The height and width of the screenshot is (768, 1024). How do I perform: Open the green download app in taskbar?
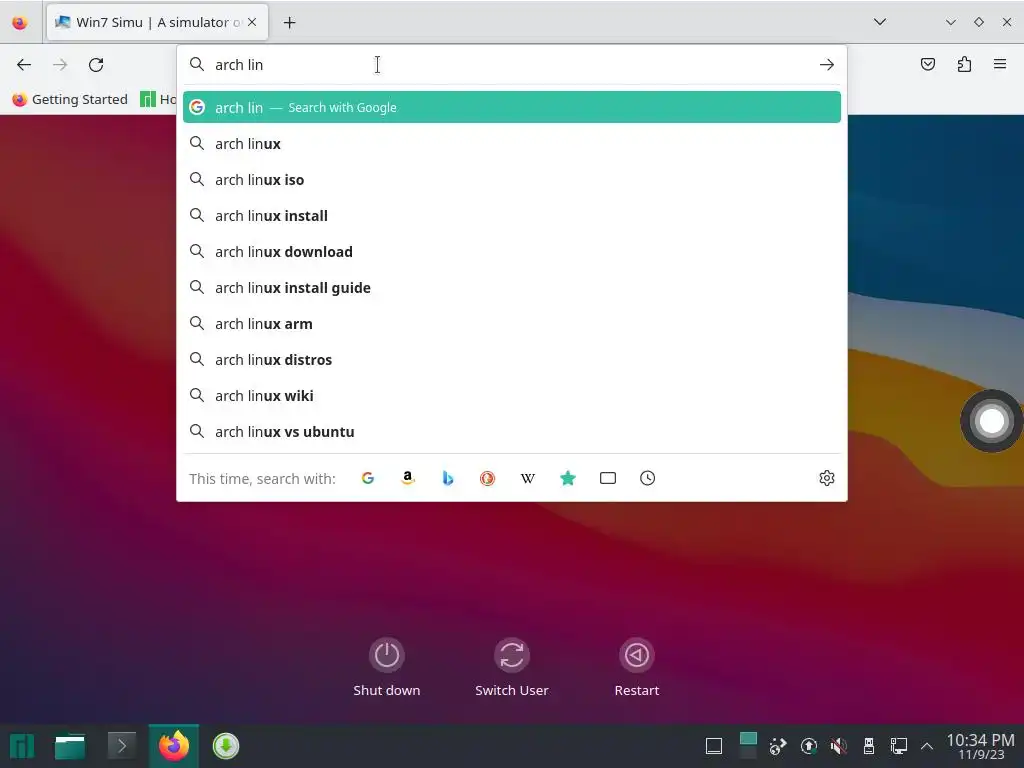tap(226, 746)
